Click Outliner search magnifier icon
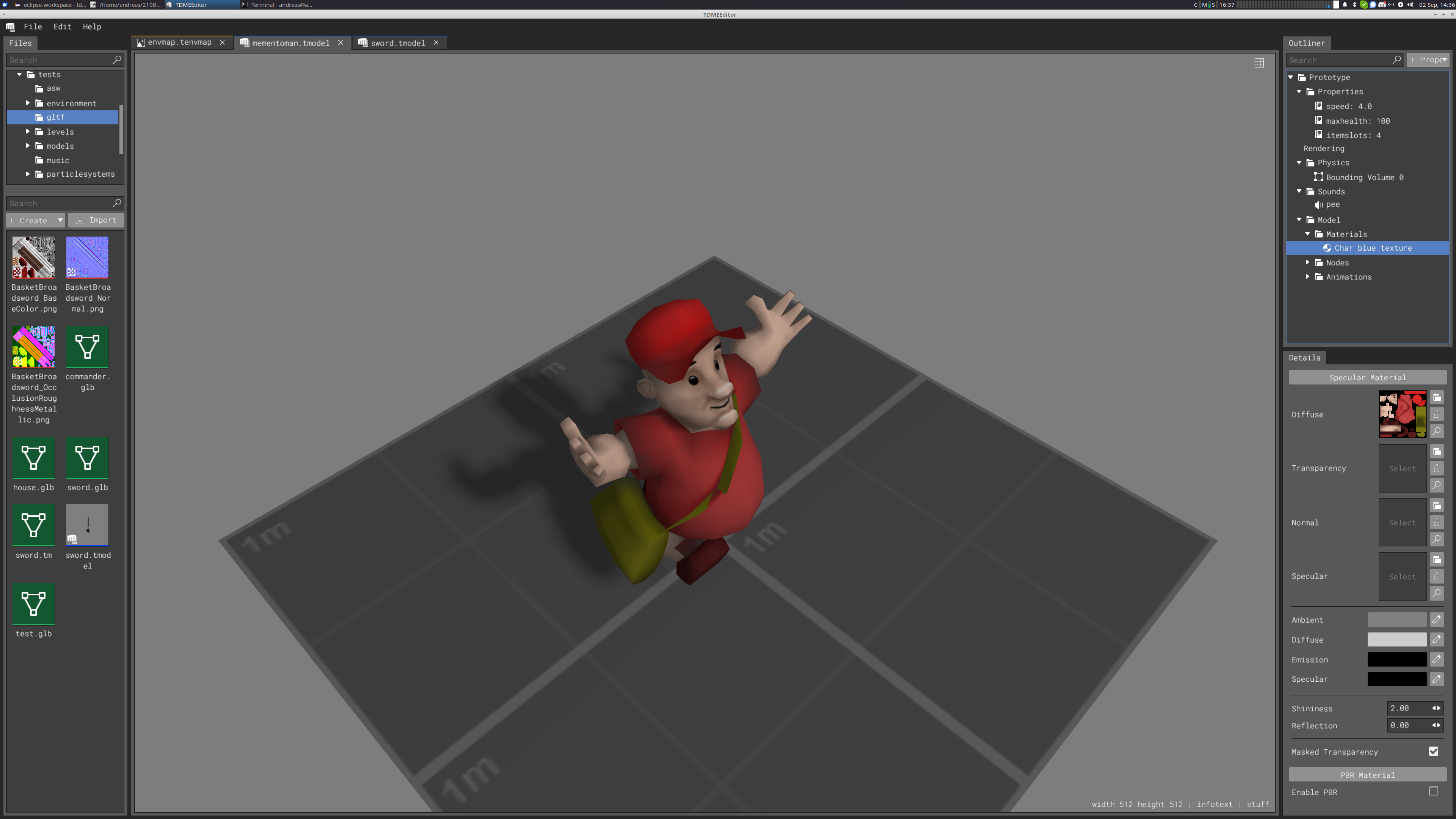 click(1396, 60)
